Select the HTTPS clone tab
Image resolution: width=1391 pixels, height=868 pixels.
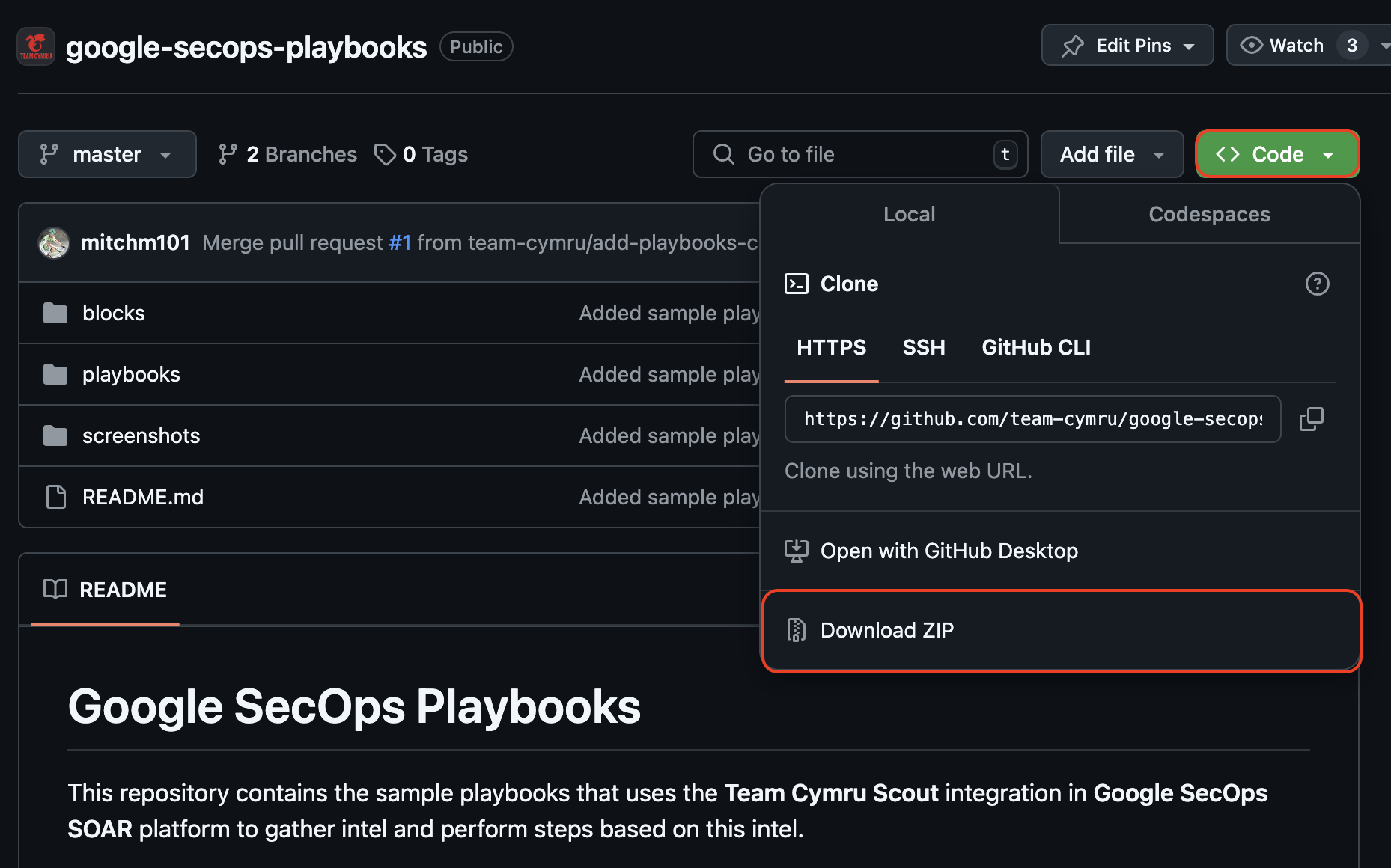pos(831,347)
